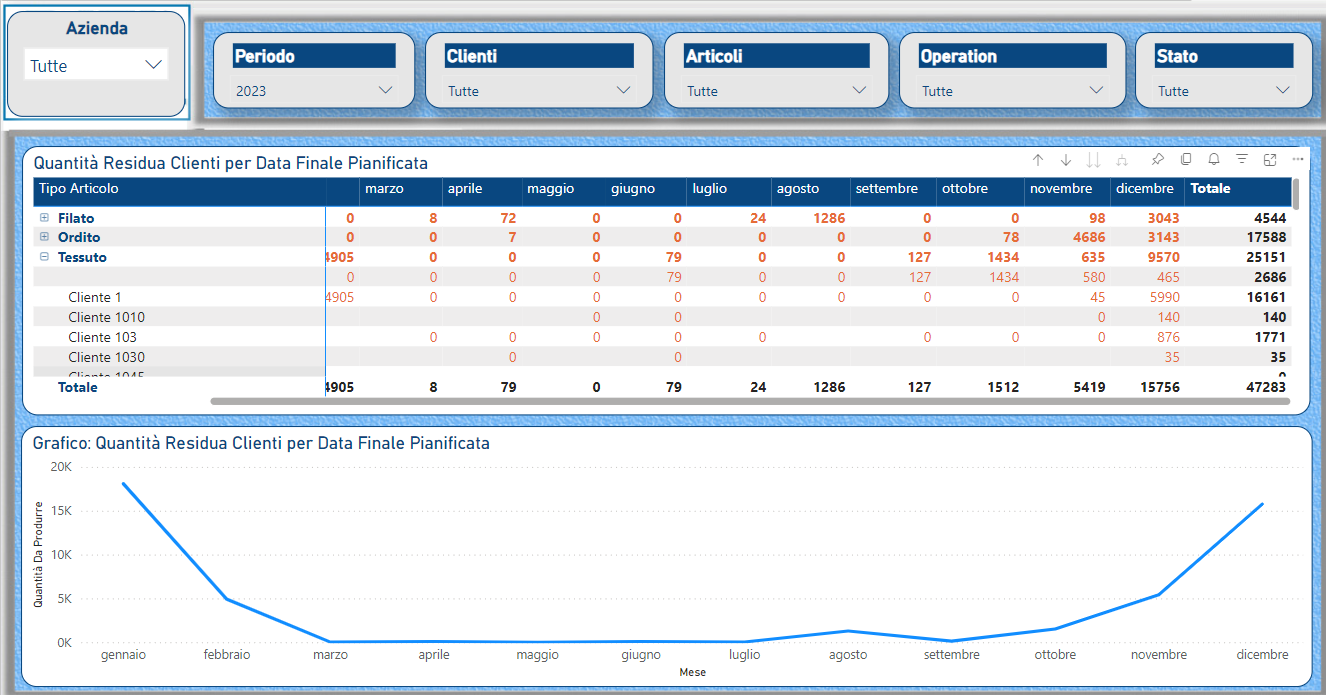This screenshot has width=1326, height=695.
Task: Open the visual filters icon
Action: [x=1242, y=160]
